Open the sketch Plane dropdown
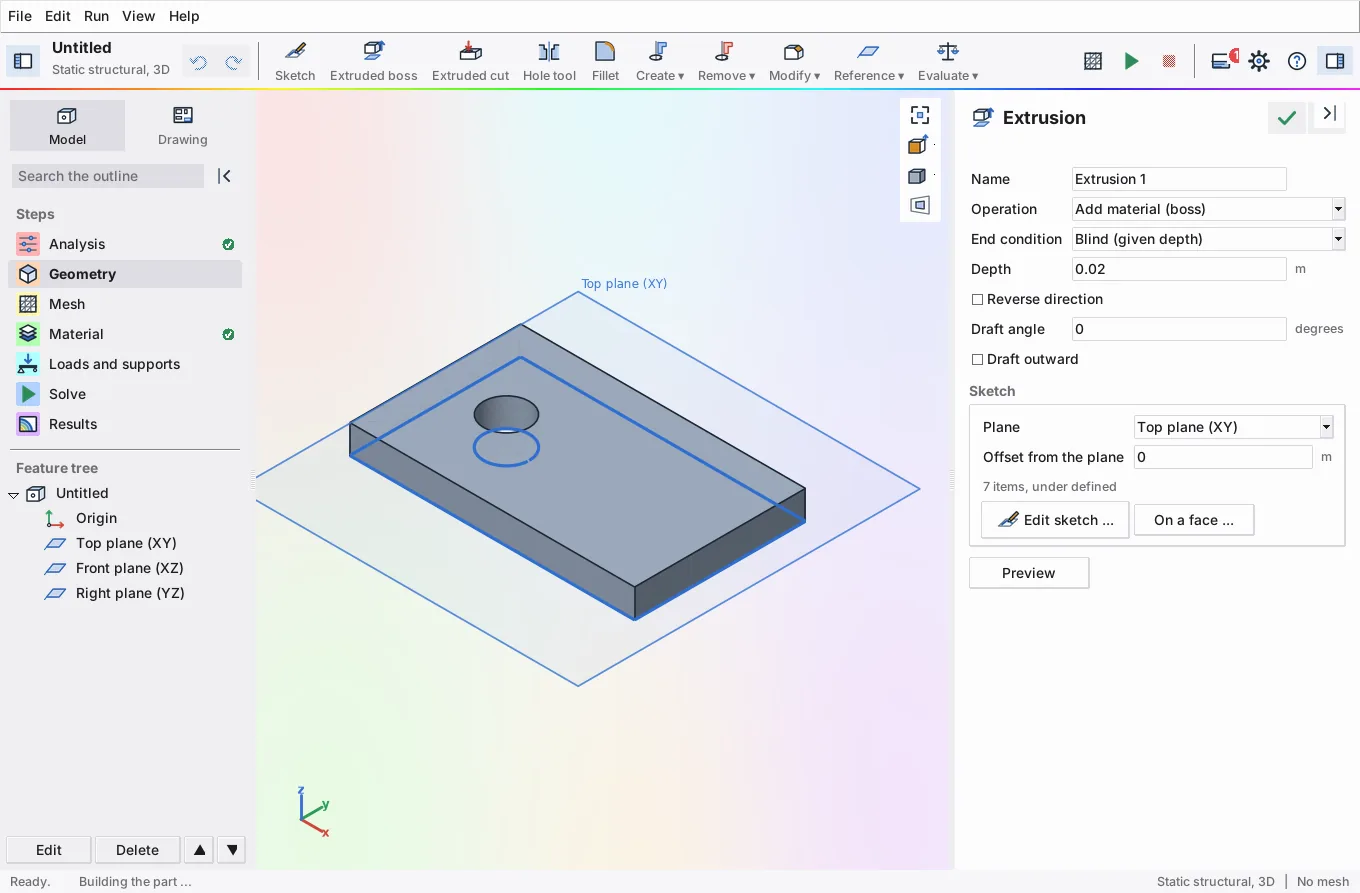This screenshot has height=893, width=1360. [1233, 427]
